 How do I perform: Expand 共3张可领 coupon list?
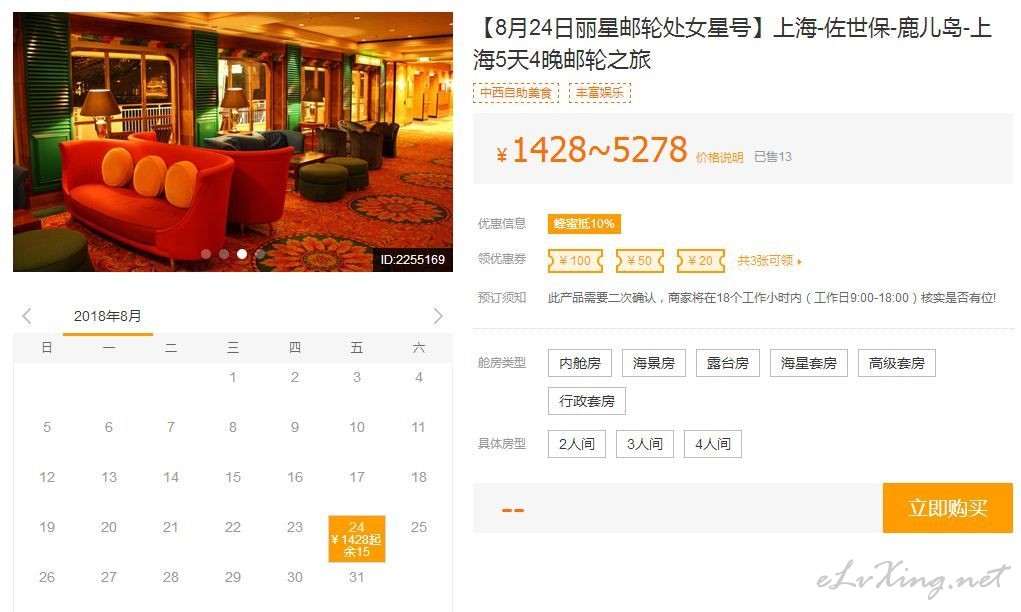point(770,261)
